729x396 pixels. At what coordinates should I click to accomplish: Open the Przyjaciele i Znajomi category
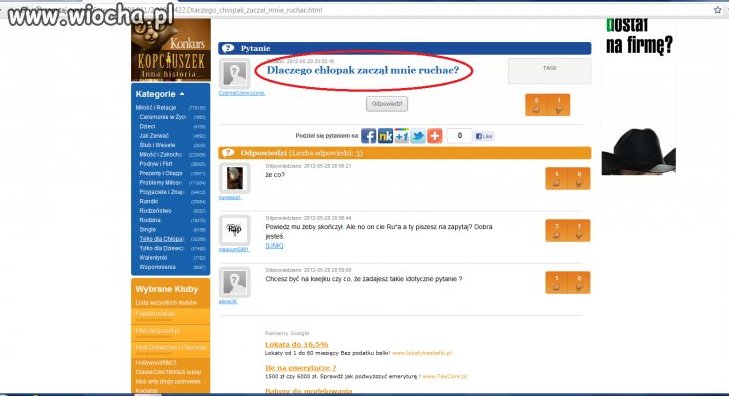[162, 192]
